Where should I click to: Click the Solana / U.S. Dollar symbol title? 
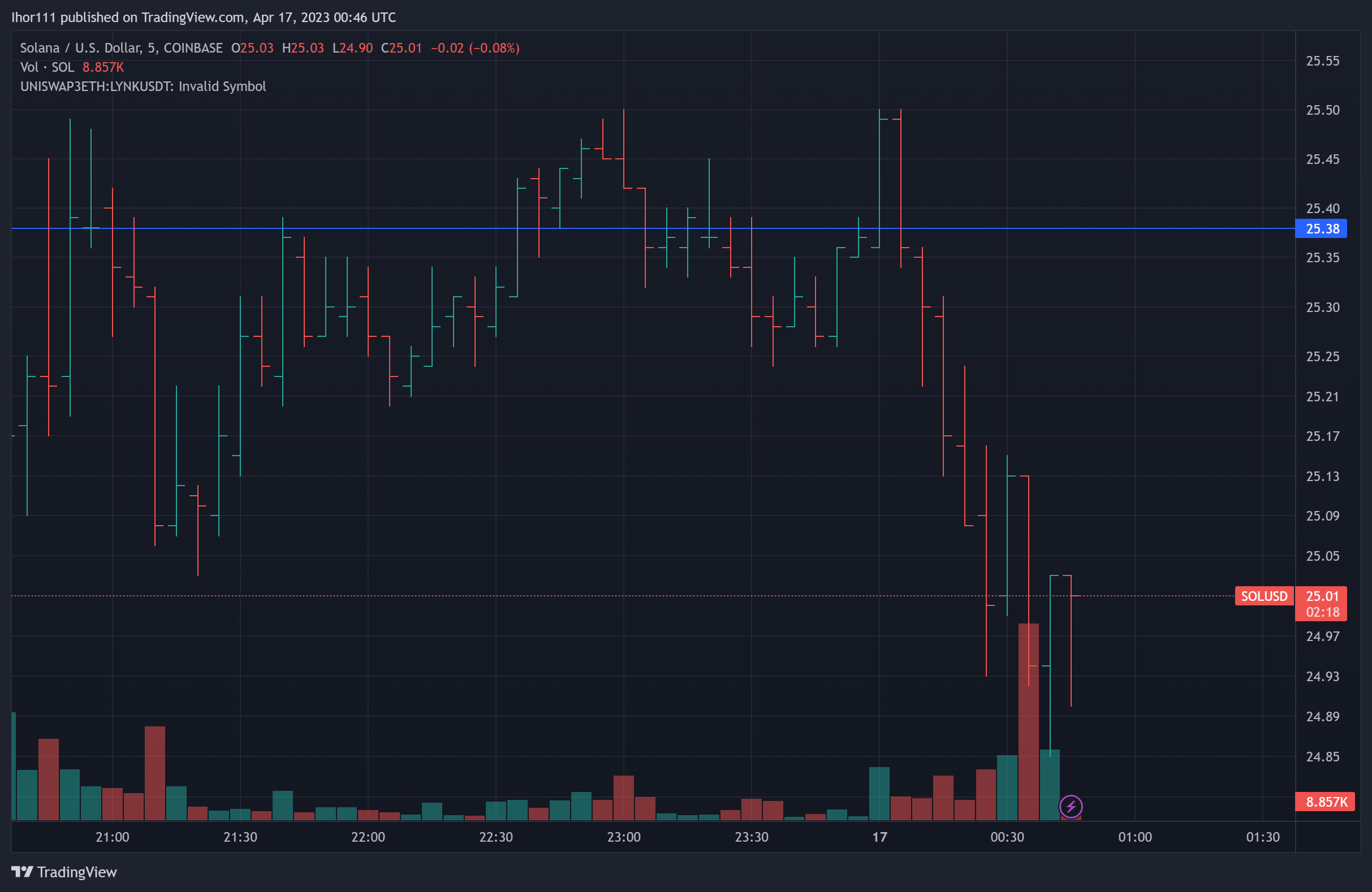[122, 48]
